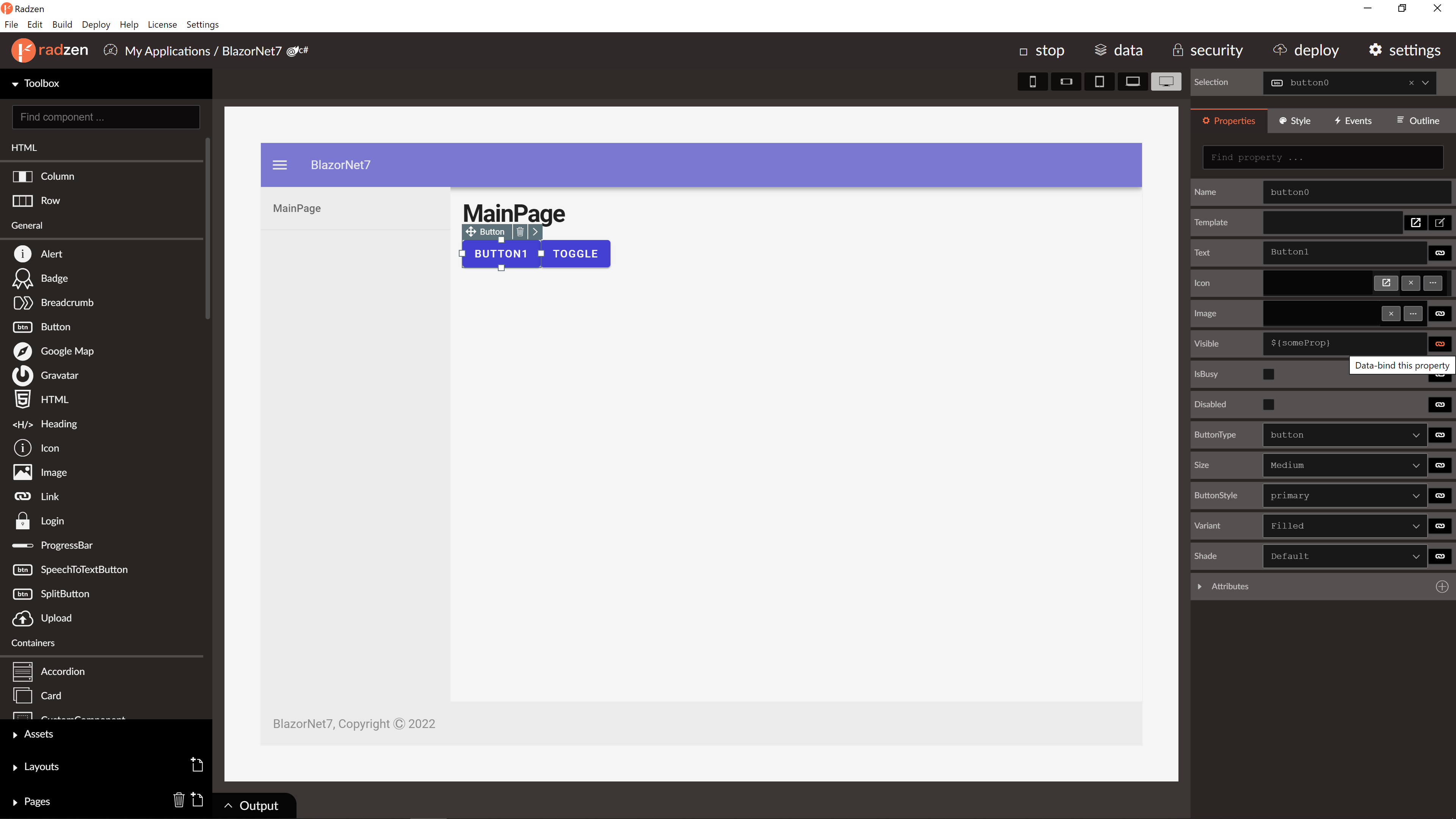The width and height of the screenshot is (1456, 819).
Task: Enable the IsBusy checkbox
Action: pos(1269,373)
